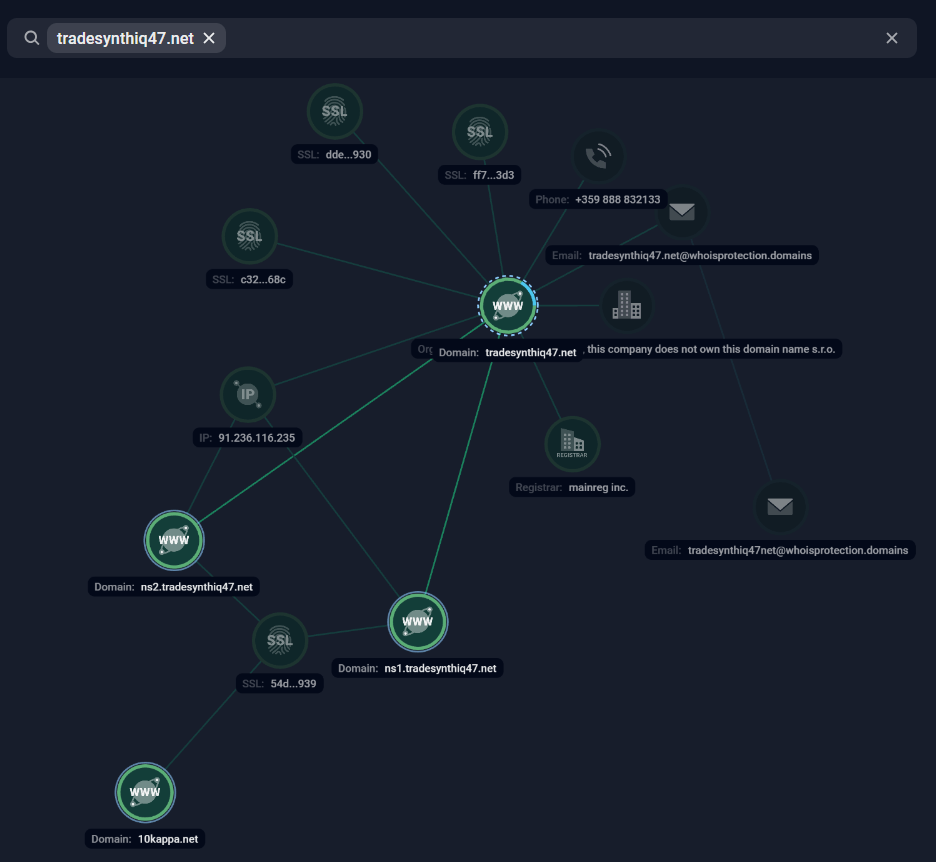Click the SSL dde...930 certificate node
The width and height of the screenshot is (936, 862).
pos(334,111)
